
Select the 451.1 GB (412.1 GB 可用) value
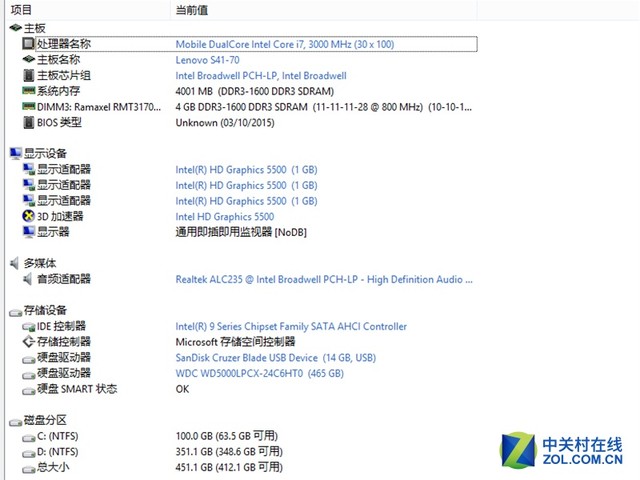[x=229, y=467]
